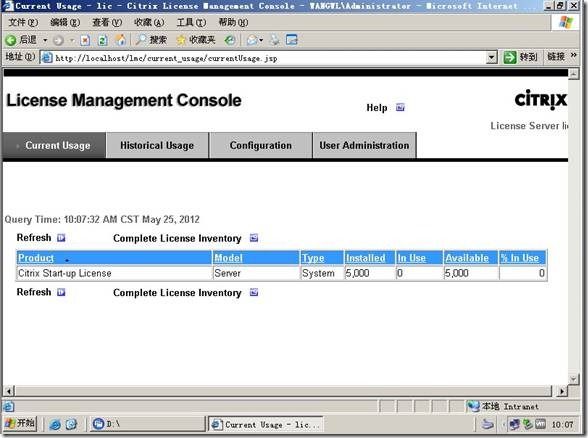Image resolution: width=588 pixels, height=438 pixels.
Task: Click lower Complete License Inventory link
Action: [177, 293]
